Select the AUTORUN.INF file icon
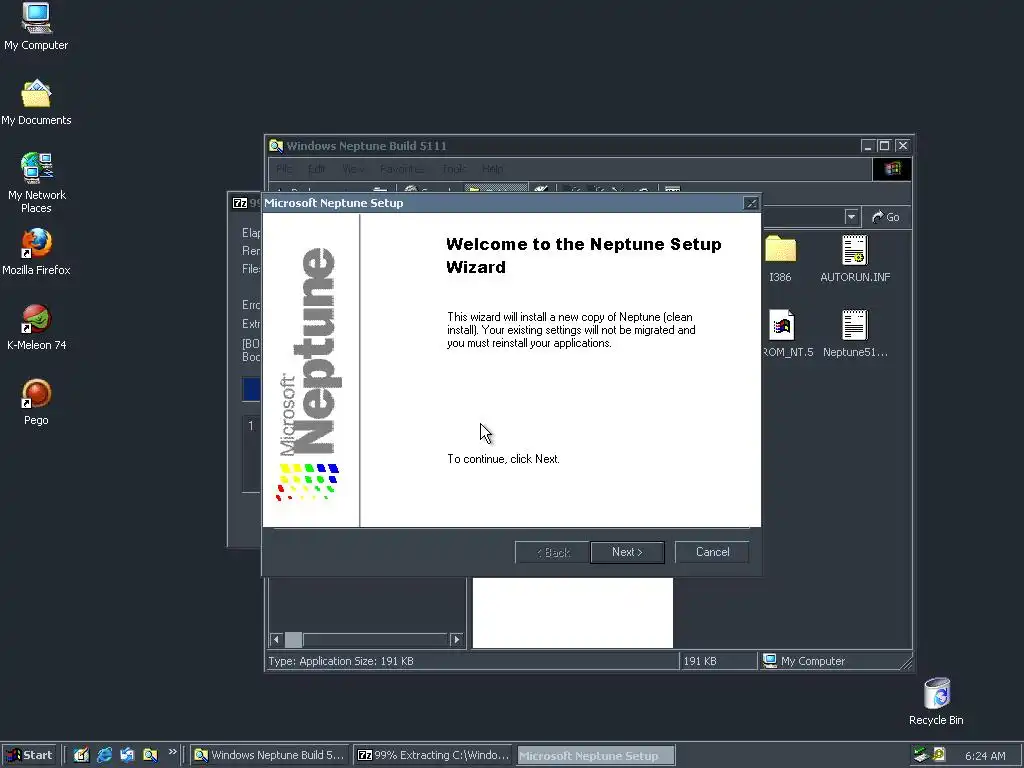This screenshot has height=768, width=1024. pyautogui.click(x=855, y=259)
